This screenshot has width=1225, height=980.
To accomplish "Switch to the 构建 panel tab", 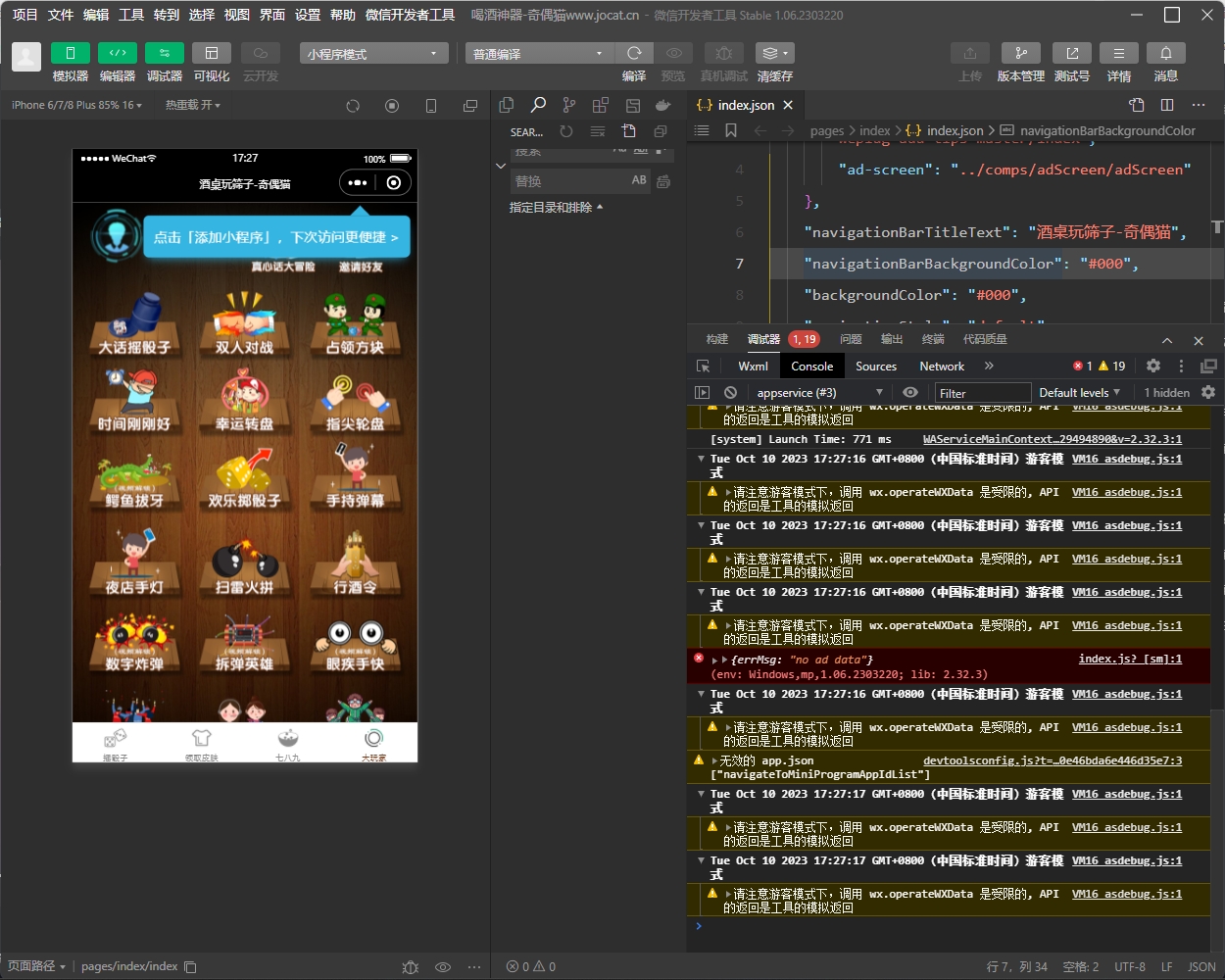I will 717,339.
